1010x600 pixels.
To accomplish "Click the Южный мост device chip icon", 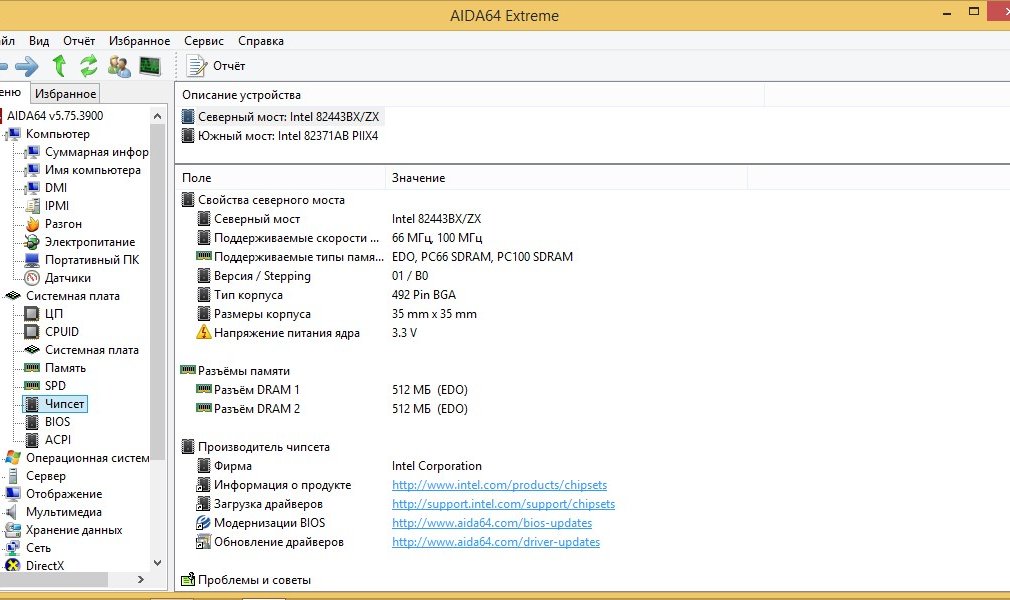I will tap(187, 136).
